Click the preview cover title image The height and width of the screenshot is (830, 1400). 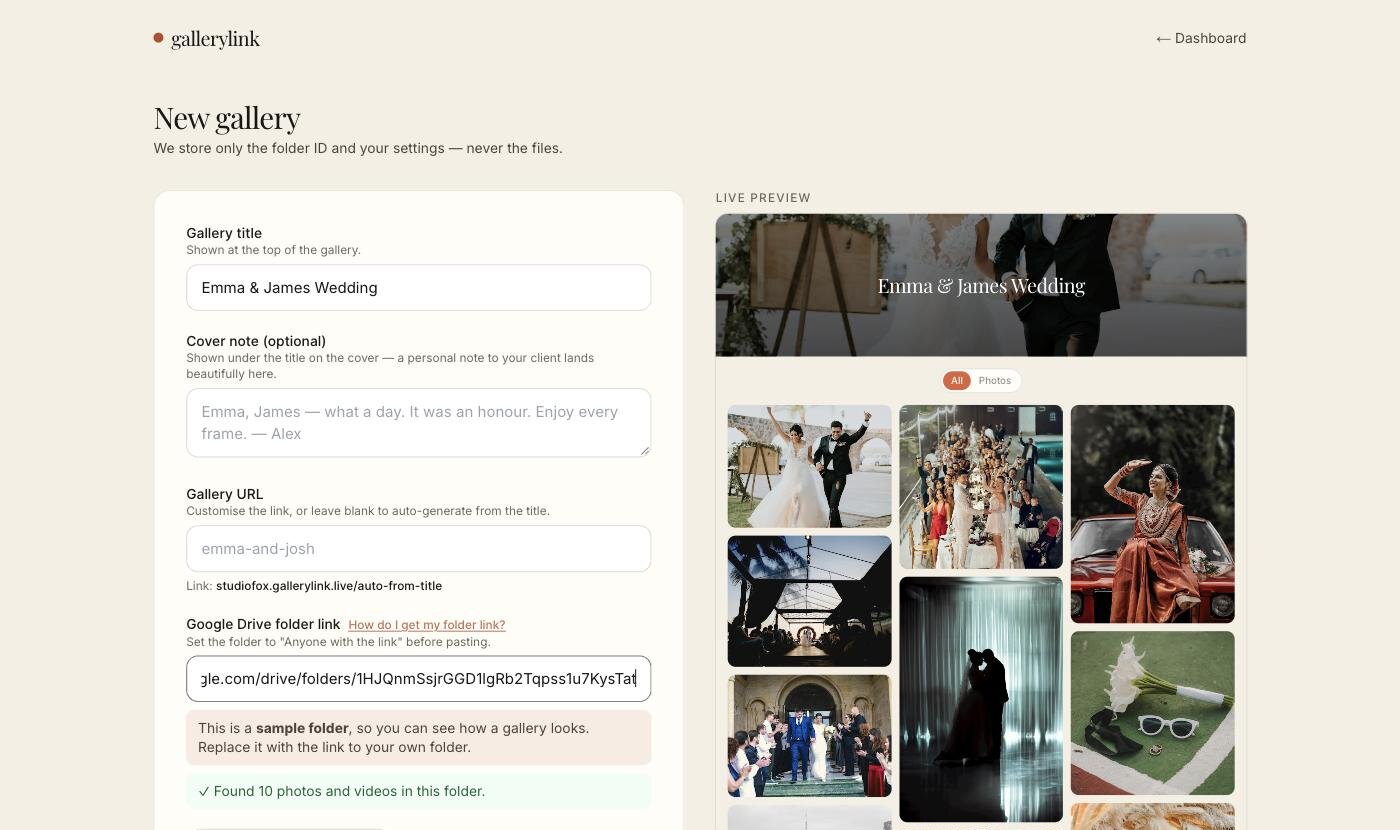(x=981, y=285)
